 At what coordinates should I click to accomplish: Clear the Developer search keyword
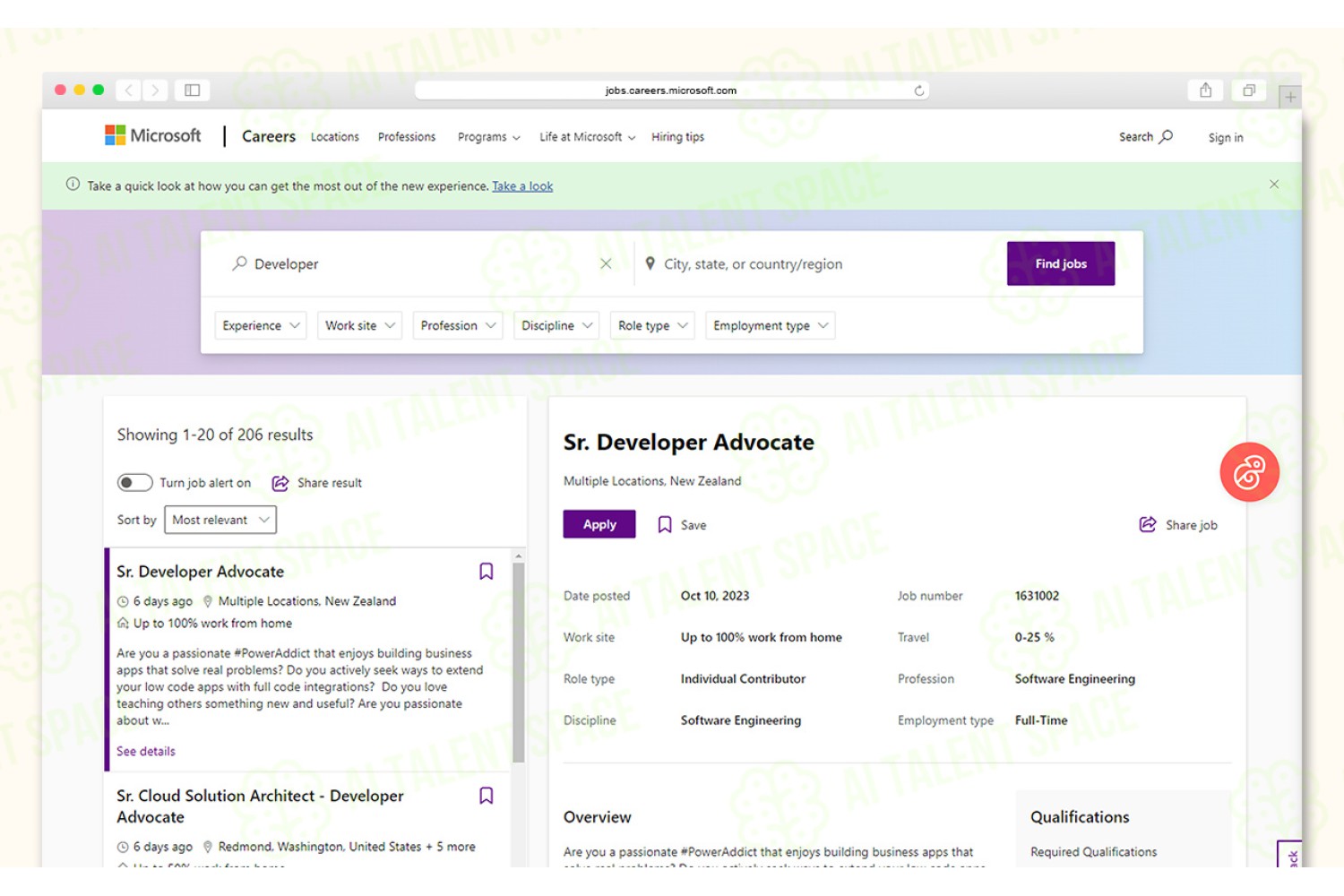point(606,263)
